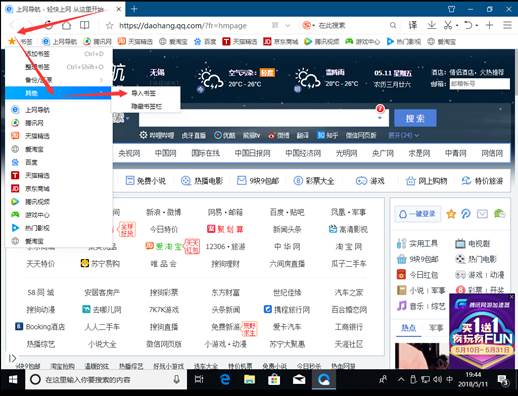Open 热门影视 on the bookmarks bar
518x396 pixels.
[404, 41]
